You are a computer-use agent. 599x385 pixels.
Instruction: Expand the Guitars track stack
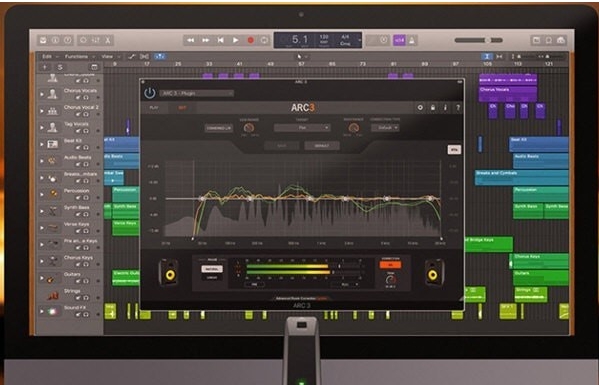(42, 278)
